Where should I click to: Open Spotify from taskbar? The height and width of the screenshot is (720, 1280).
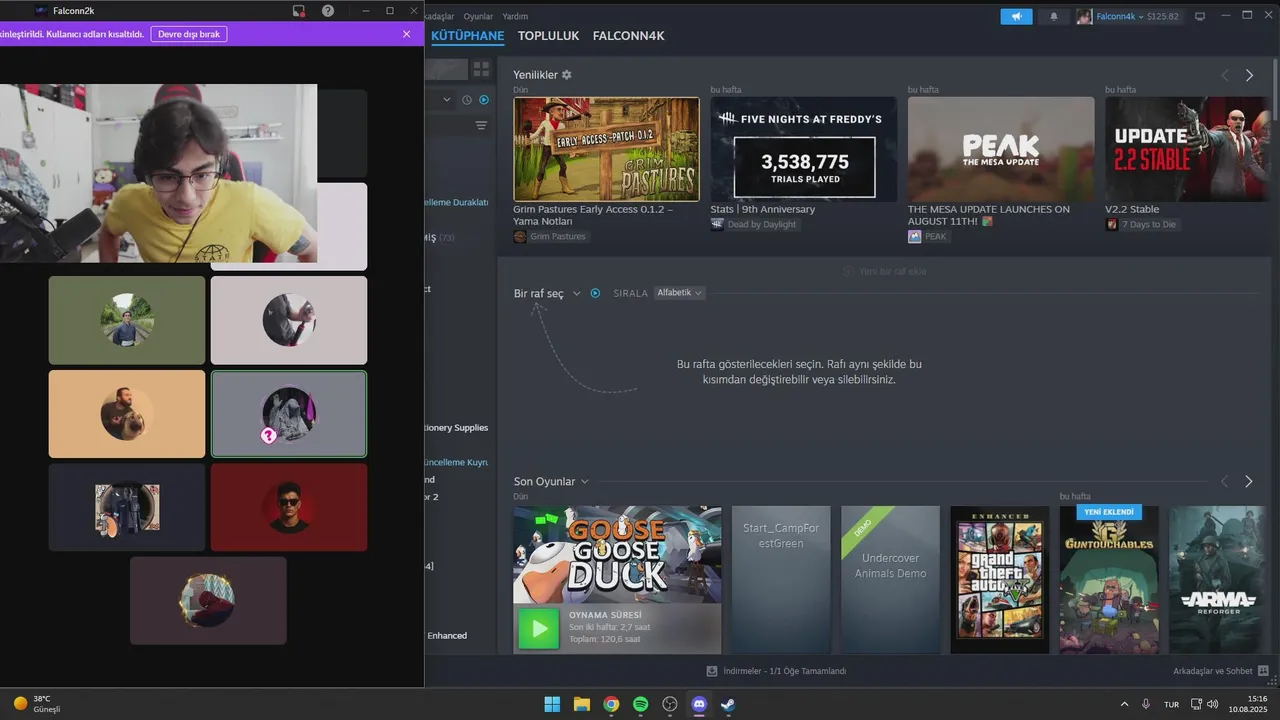tap(640, 704)
